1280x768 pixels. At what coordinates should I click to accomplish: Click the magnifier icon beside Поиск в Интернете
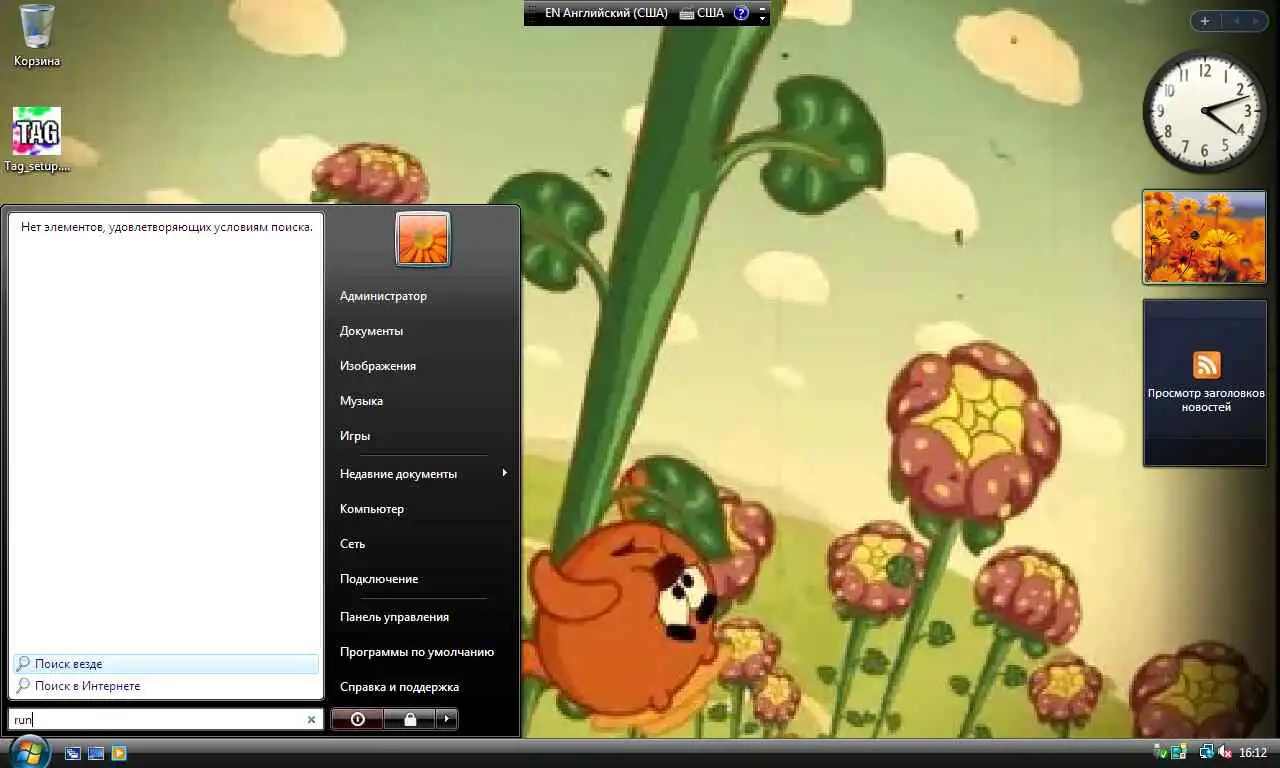click(23, 686)
